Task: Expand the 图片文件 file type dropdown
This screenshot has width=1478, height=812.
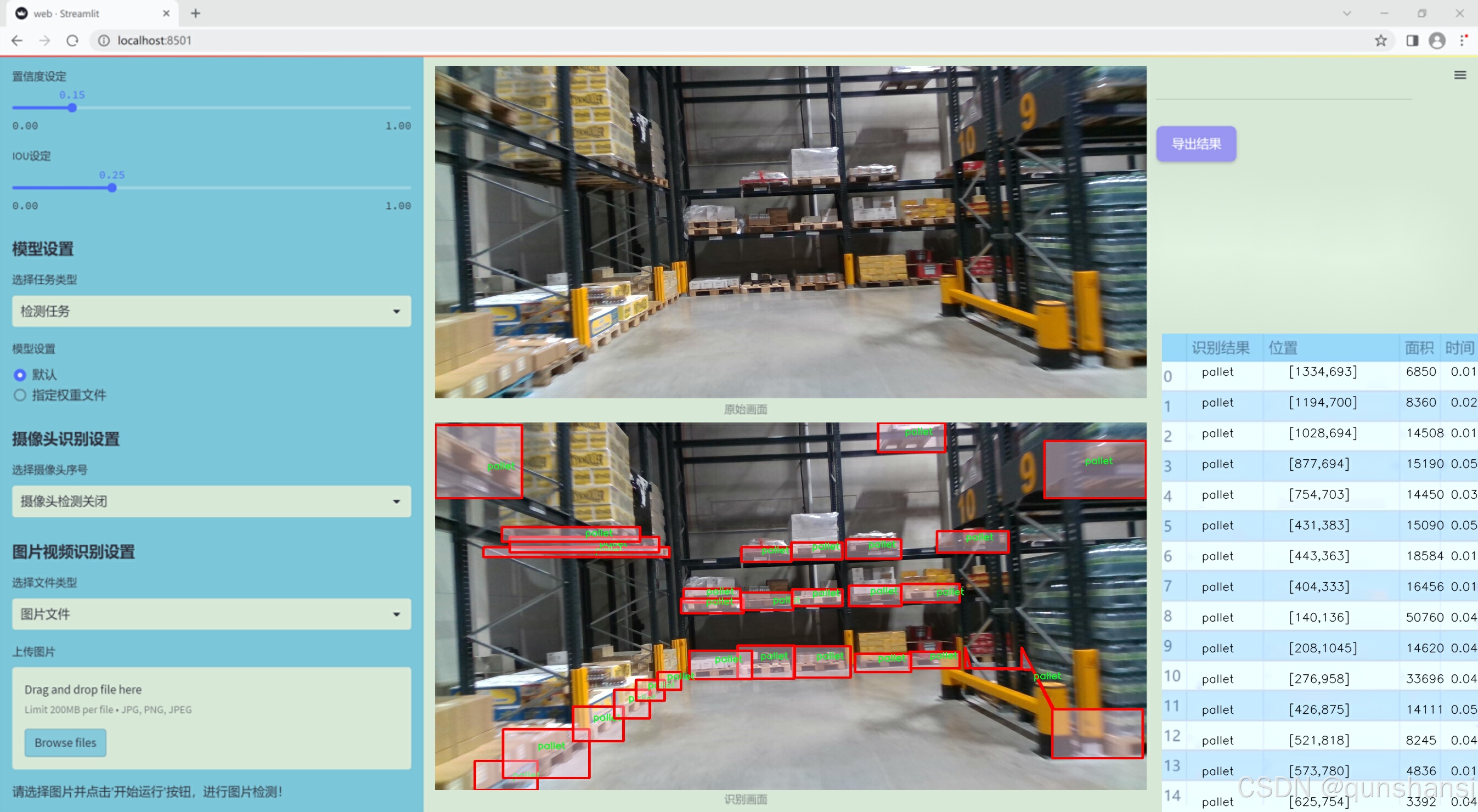Action: pos(211,614)
